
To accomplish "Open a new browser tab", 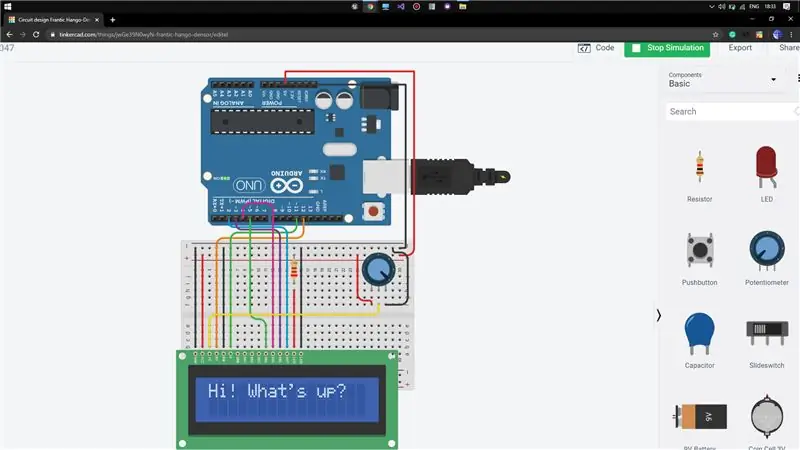I will 113,20.
